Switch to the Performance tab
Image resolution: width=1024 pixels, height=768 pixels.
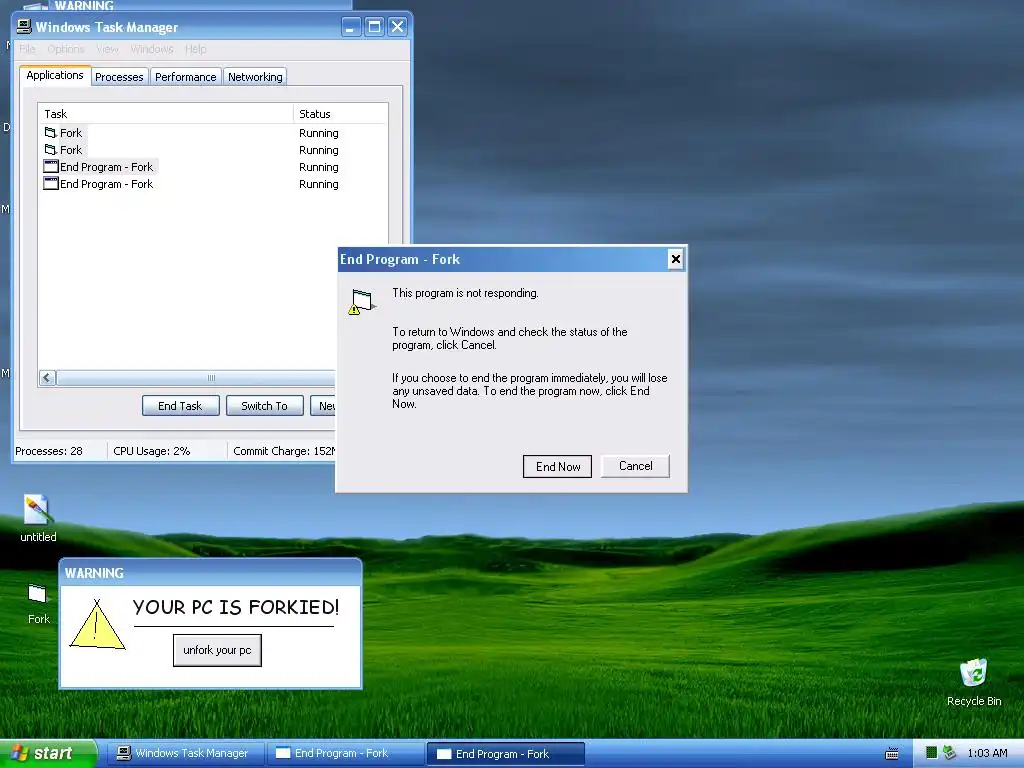[x=185, y=77]
